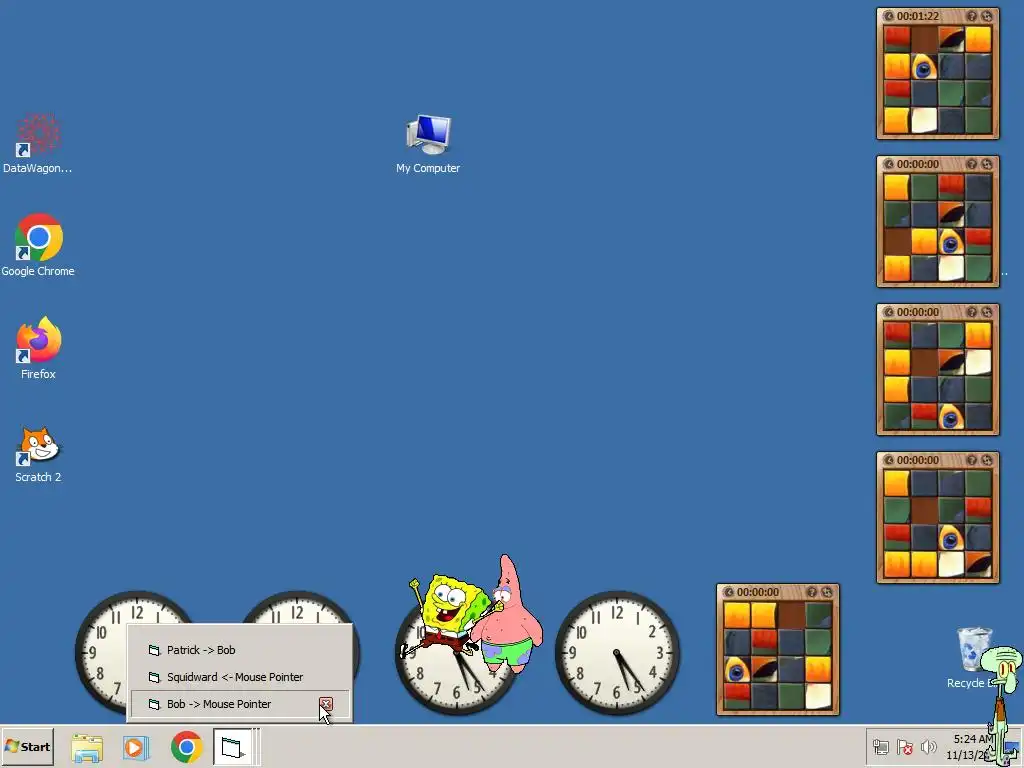The height and width of the screenshot is (768, 1024).
Task: Shuffle the fourth puzzle gadget in right column
Action: point(987,460)
